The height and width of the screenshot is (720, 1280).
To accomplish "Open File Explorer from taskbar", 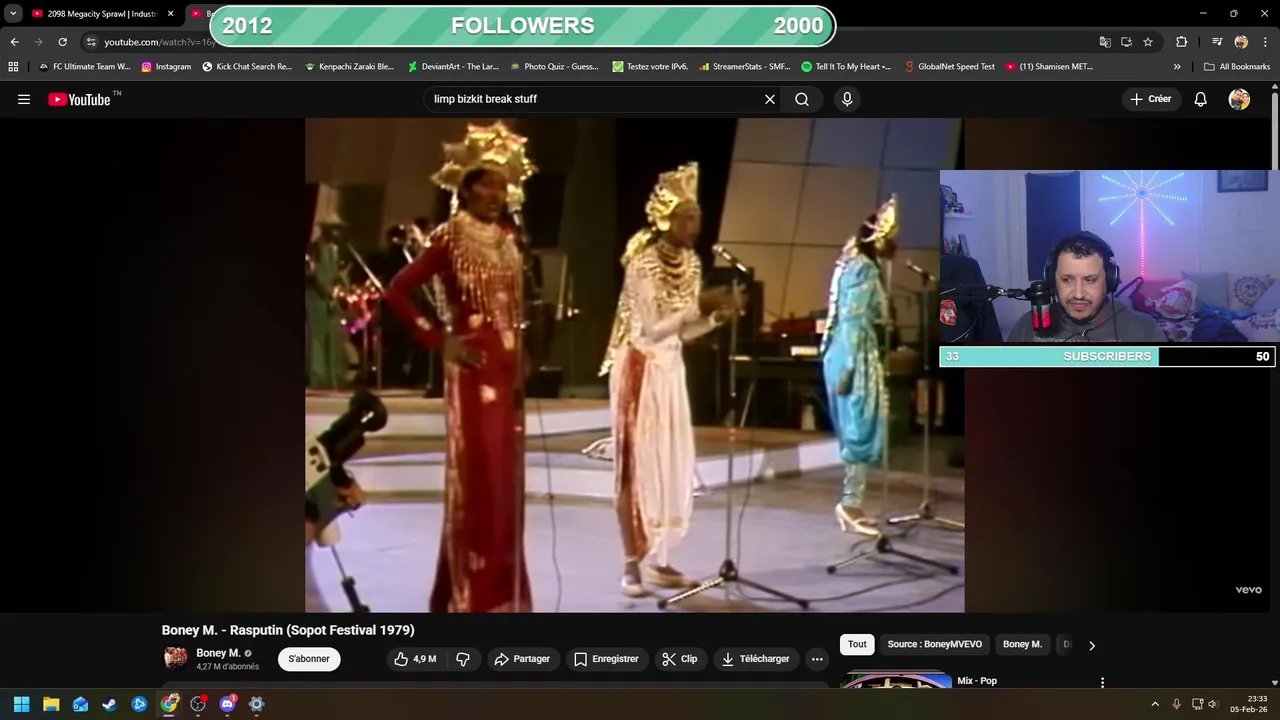I will [51, 704].
